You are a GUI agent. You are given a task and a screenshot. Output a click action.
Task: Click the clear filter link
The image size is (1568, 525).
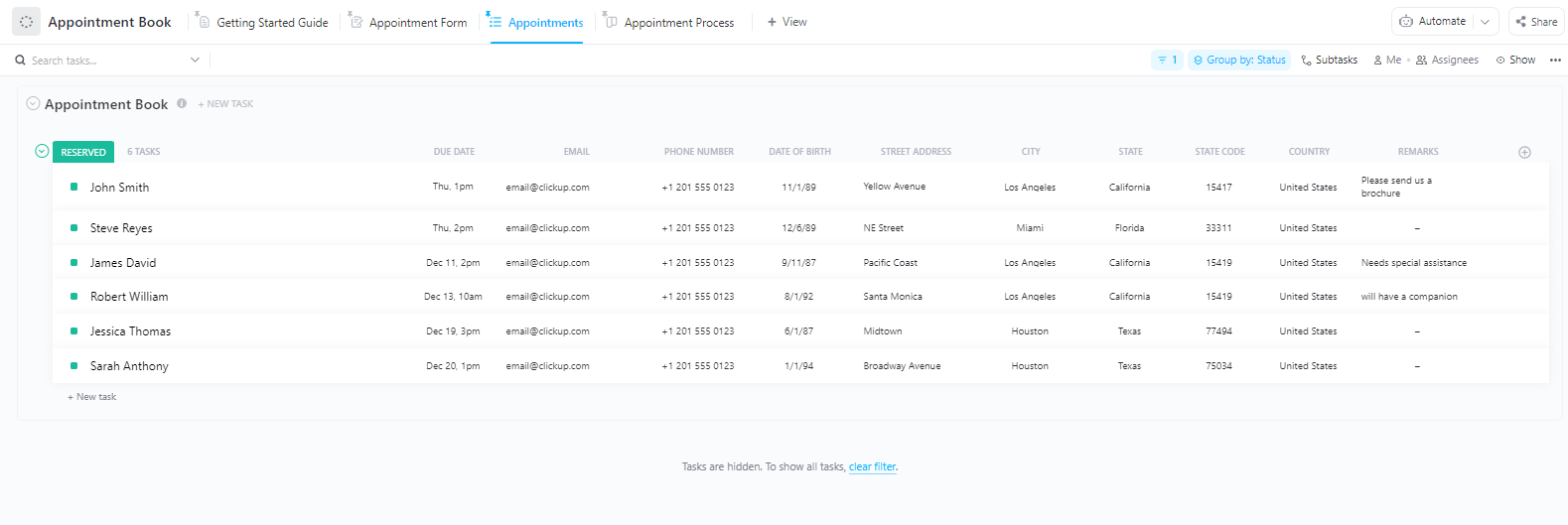pyautogui.click(x=873, y=466)
